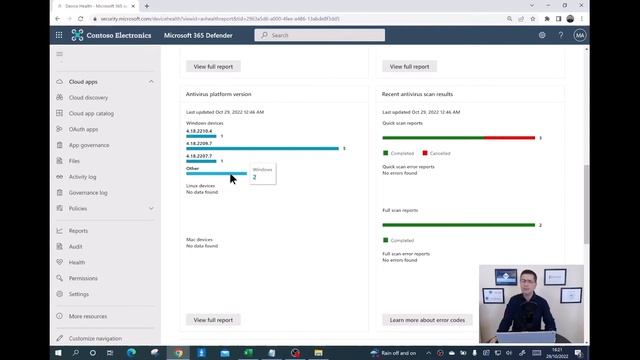Screen dimensions: 640x360
Task: Go to App governance
Action: tap(89, 145)
